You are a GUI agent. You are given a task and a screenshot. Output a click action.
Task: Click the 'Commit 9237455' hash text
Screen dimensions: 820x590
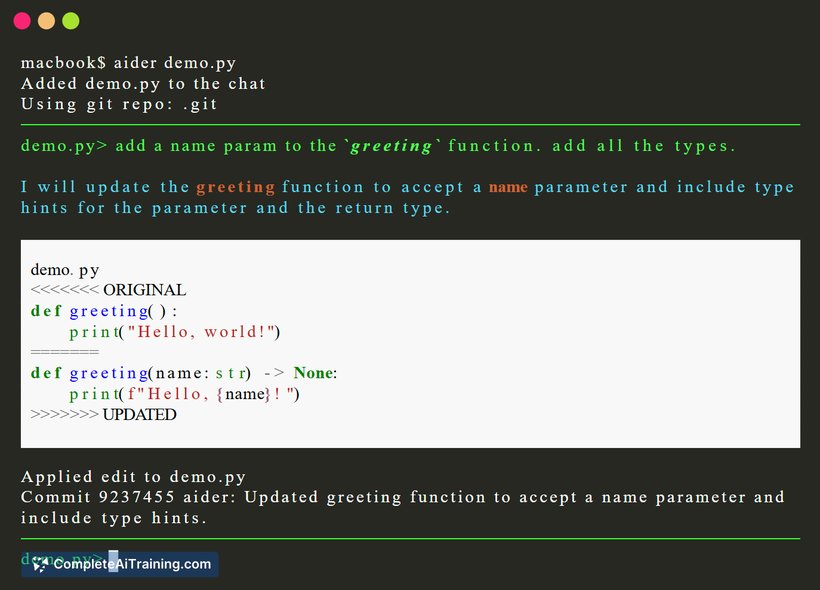98,497
